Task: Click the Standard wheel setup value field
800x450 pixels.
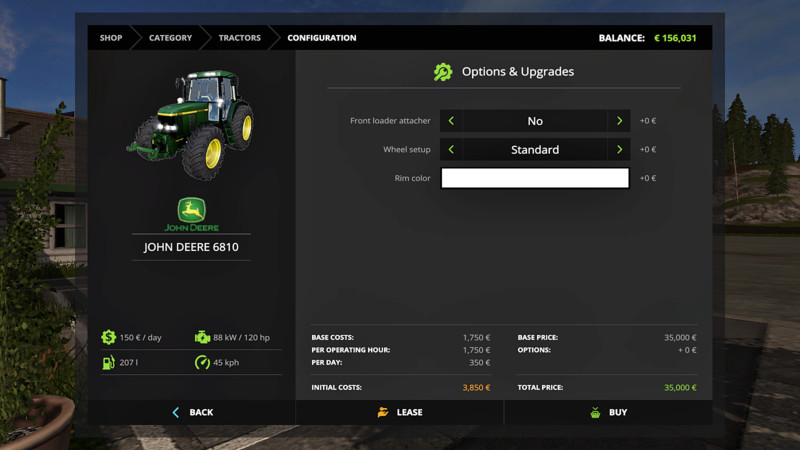Action: pyautogui.click(x=535, y=150)
